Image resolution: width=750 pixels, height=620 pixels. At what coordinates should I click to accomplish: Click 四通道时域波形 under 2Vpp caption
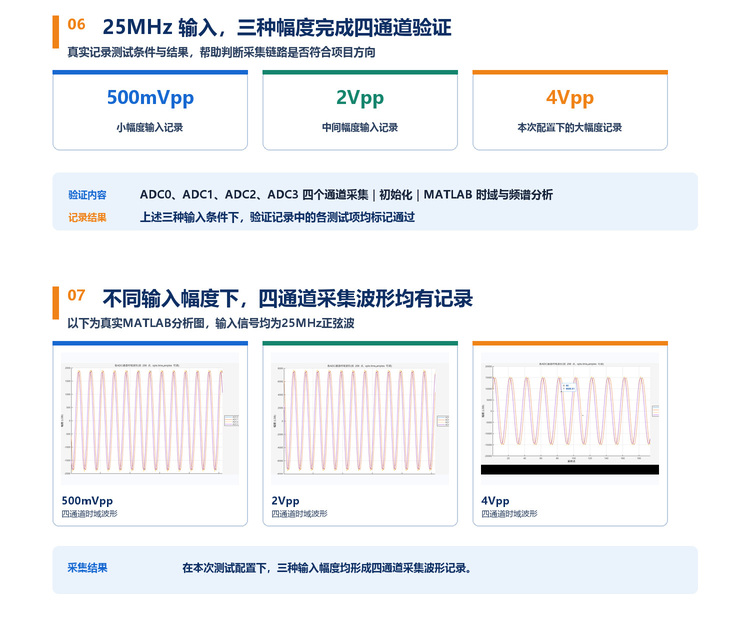[299, 514]
